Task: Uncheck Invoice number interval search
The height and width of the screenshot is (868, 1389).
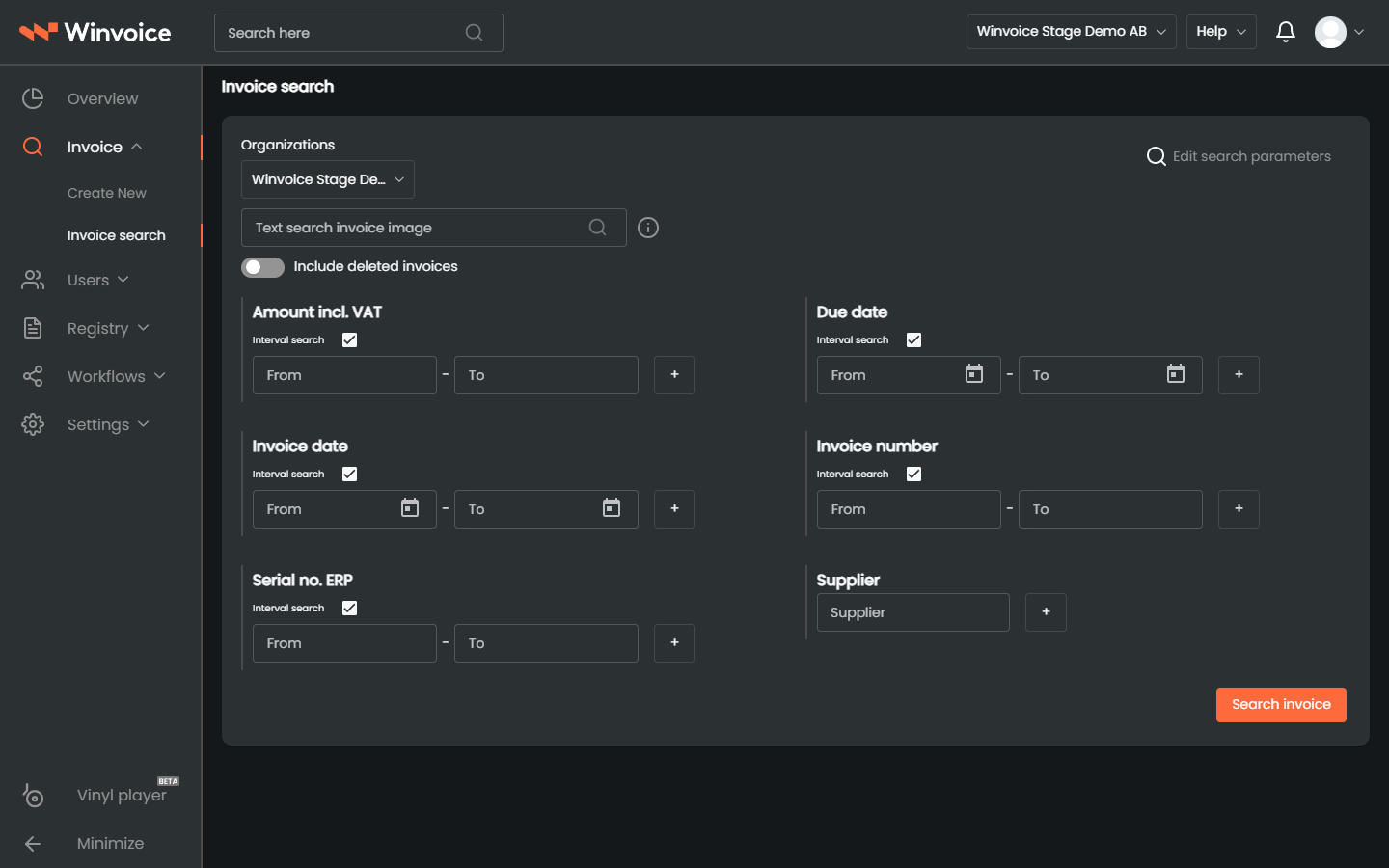Action: pyautogui.click(x=913, y=474)
